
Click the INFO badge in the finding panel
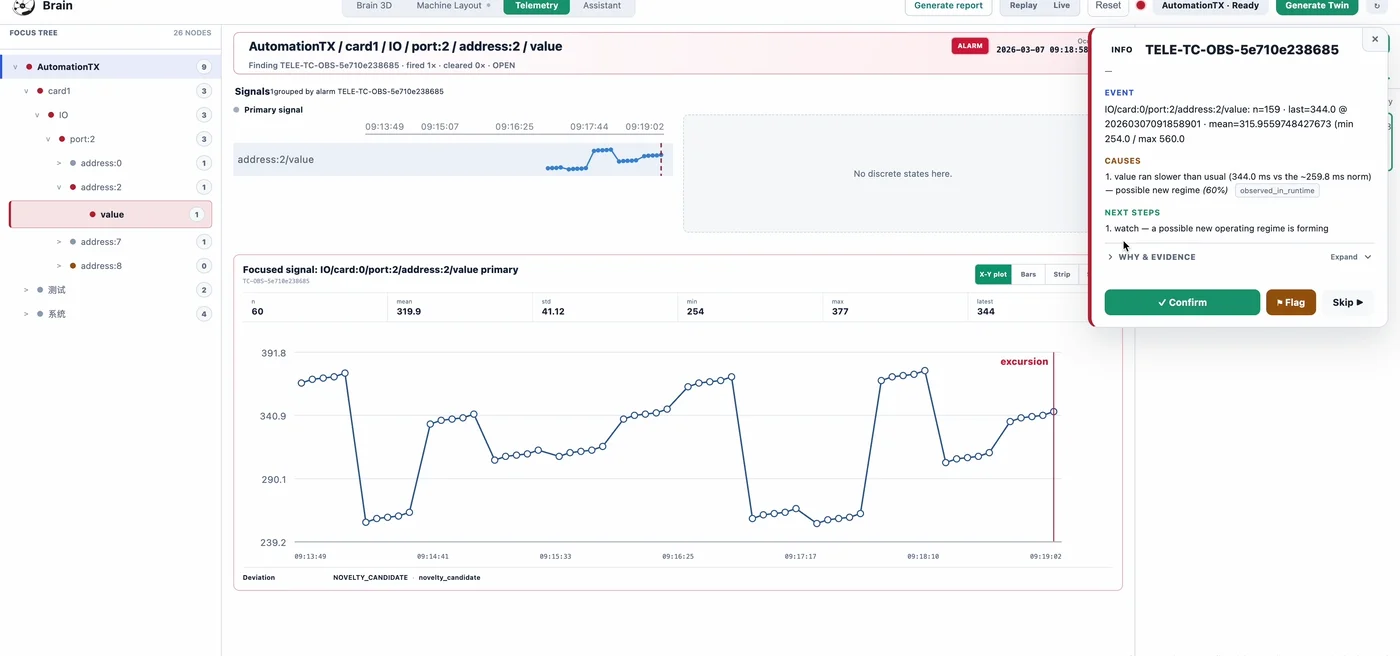(x=1122, y=50)
